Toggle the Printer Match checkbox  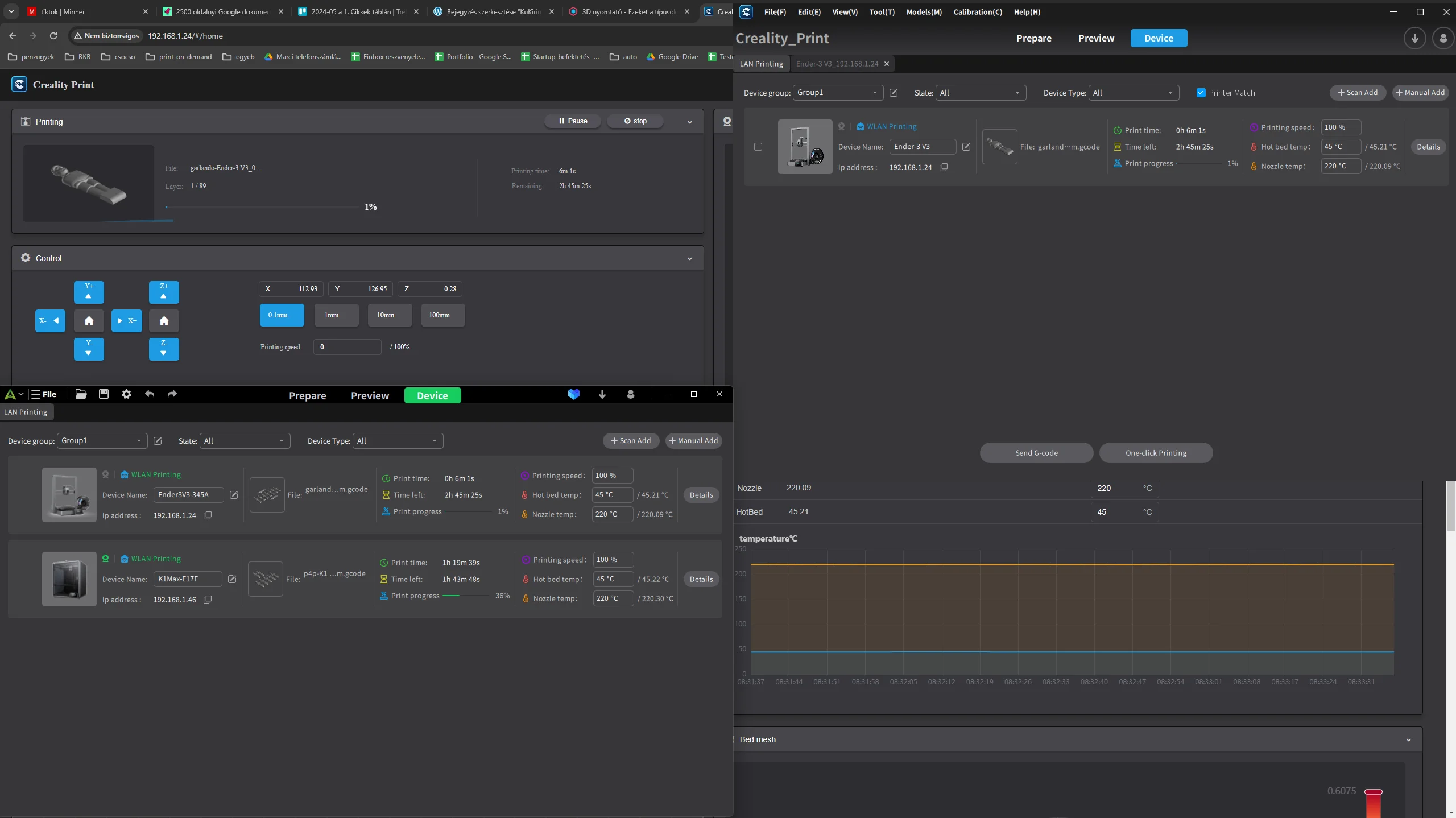[x=1201, y=93]
